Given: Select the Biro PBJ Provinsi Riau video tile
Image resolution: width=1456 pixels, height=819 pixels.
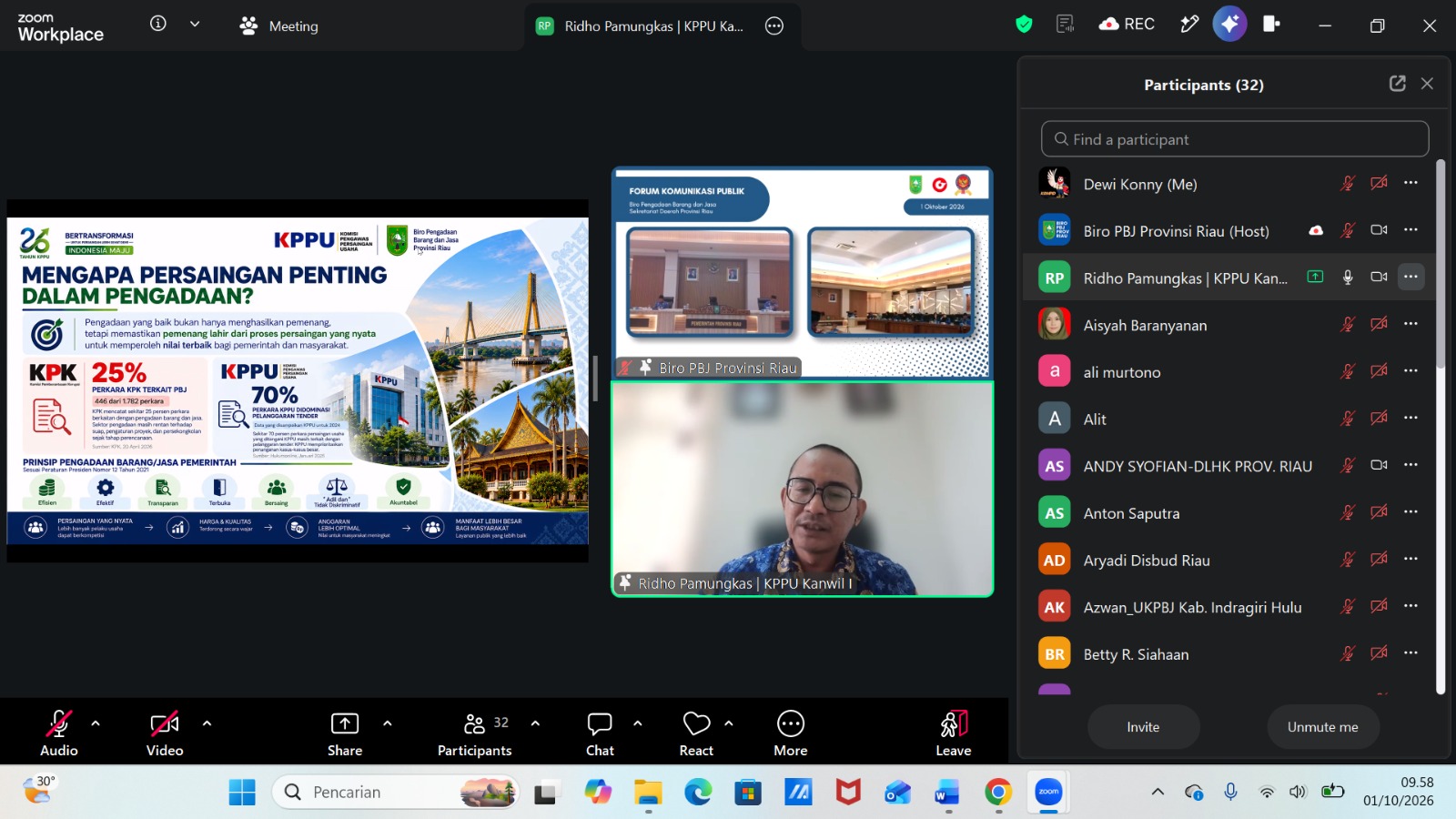Looking at the screenshot, I should (802, 272).
